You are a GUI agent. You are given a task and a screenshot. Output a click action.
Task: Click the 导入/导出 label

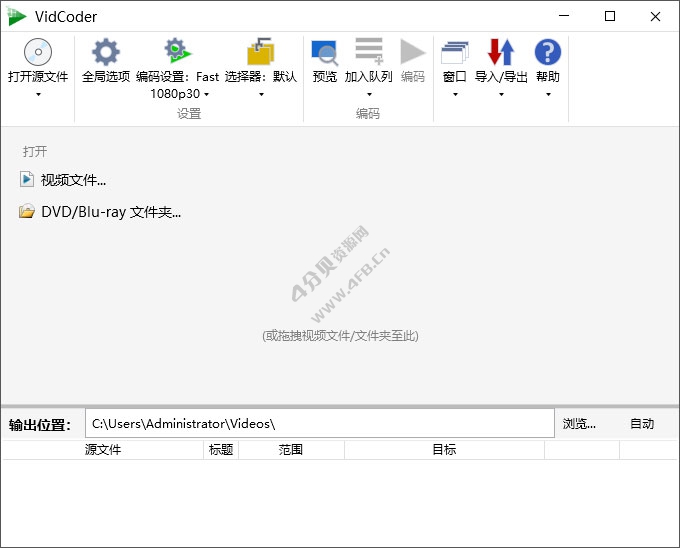[501, 77]
